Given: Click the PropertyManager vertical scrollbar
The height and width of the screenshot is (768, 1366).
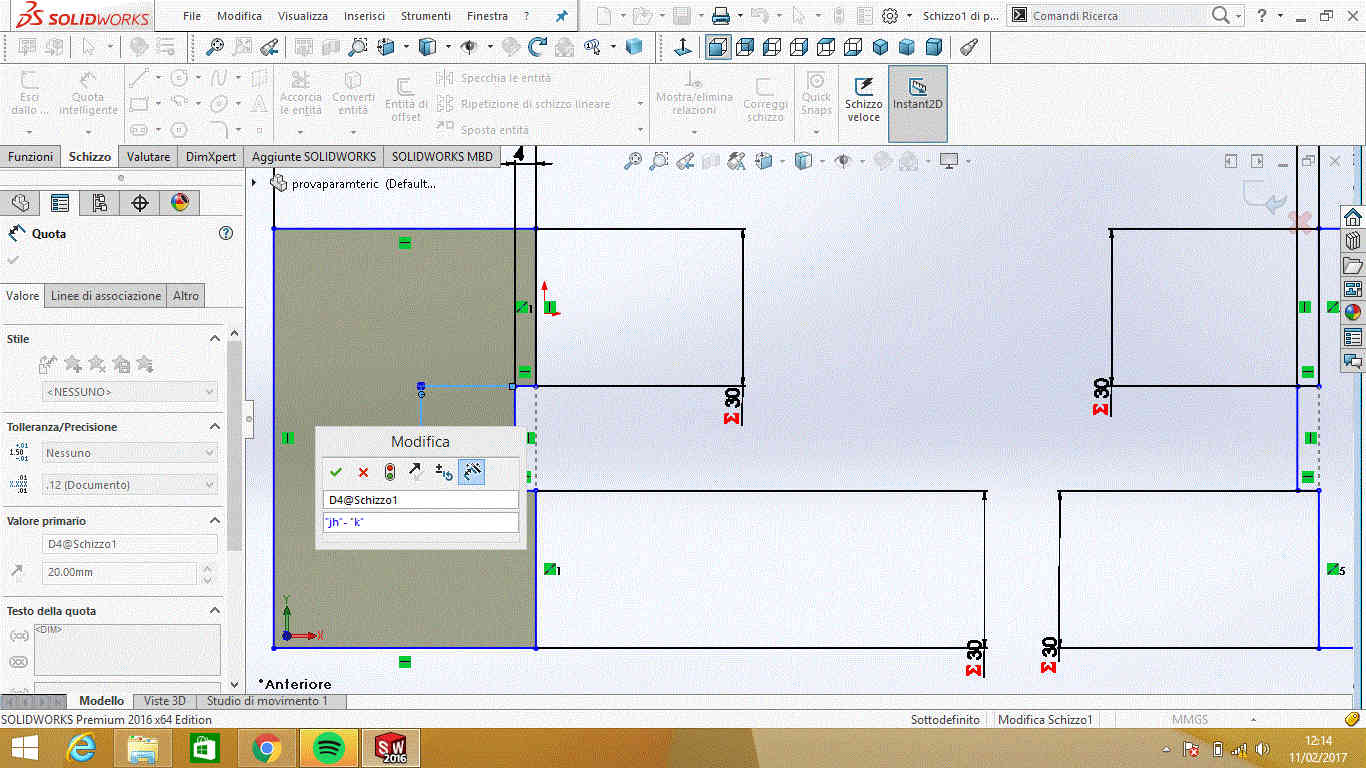Looking at the screenshot, I should coord(234,445).
